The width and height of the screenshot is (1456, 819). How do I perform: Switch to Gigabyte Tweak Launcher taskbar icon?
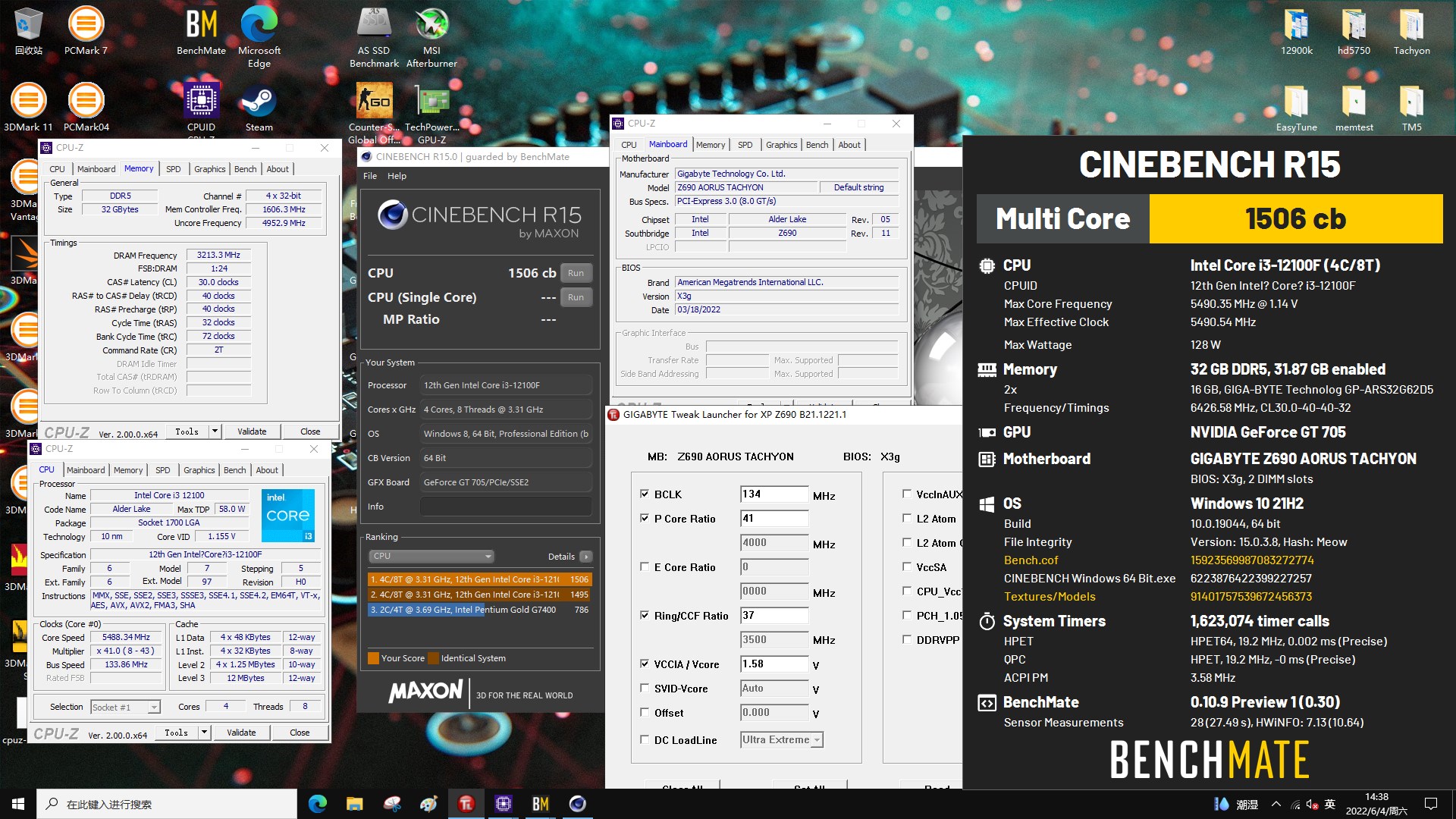466,804
